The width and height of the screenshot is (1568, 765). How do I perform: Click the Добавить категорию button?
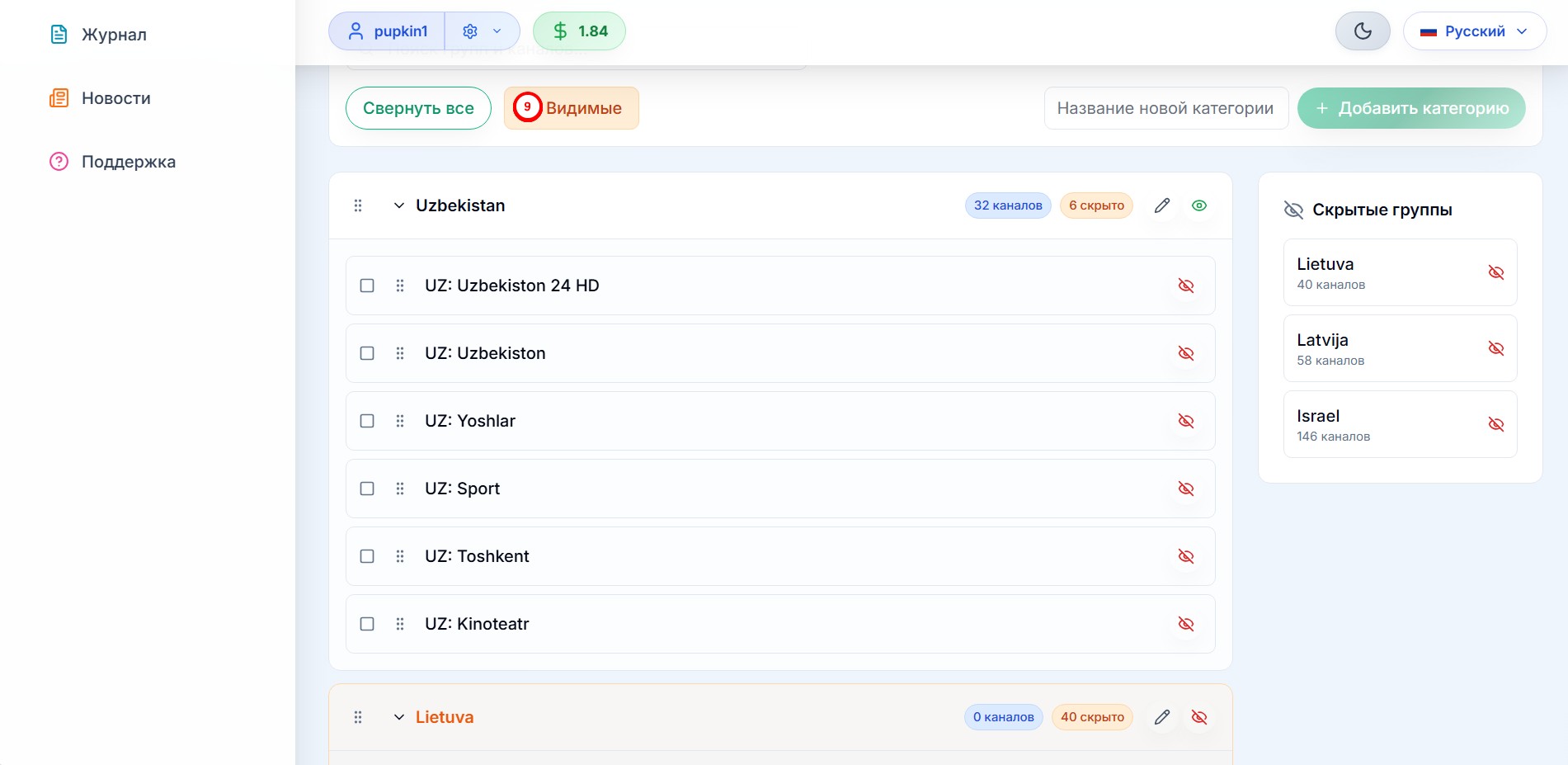pyautogui.click(x=1410, y=108)
